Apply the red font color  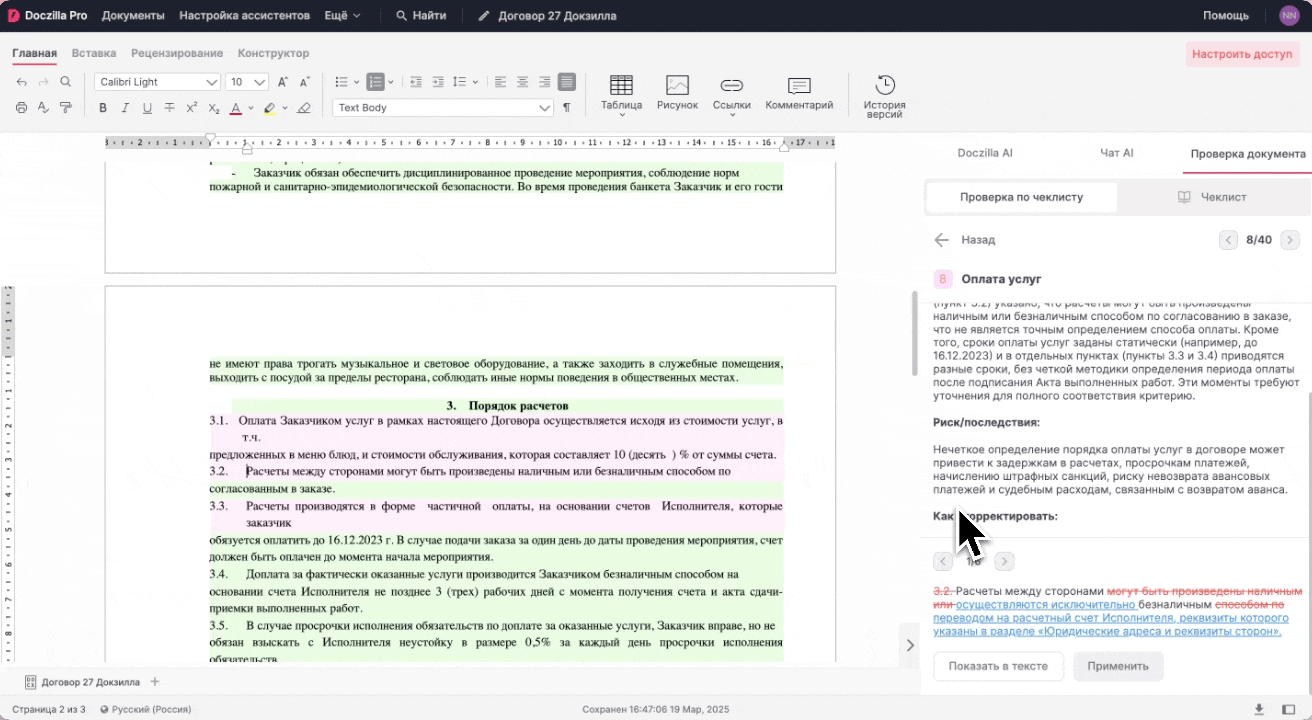[236, 108]
